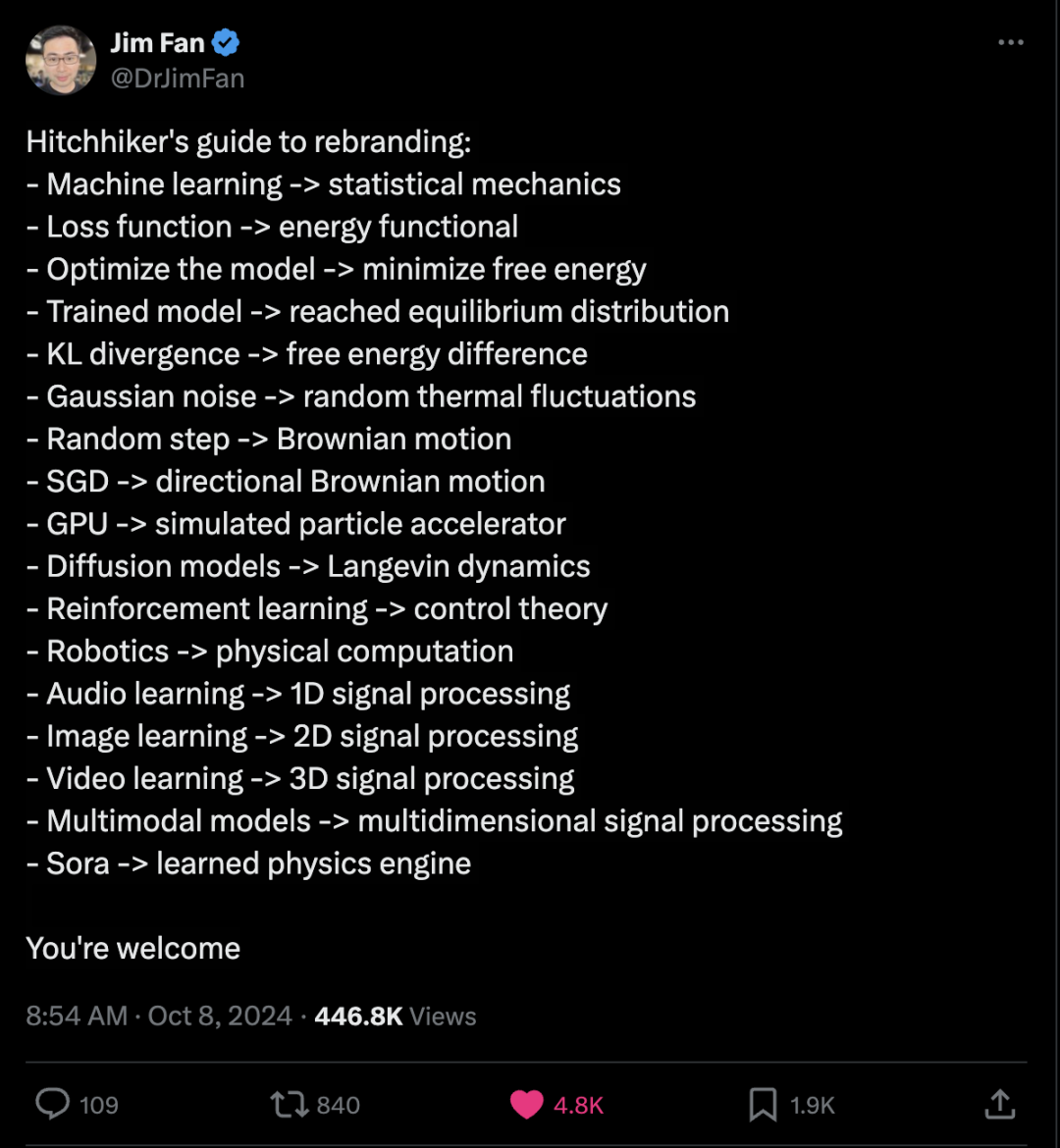Viewport: 1060px width, 1148px height.
Task: Click the 4.8K likes count
Action: [x=579, y=1105]
